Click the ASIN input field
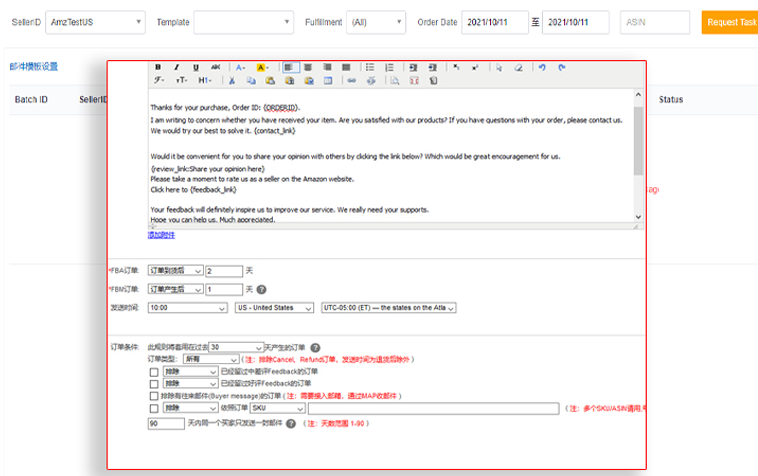This screenshot has width=758, height=476. 654,21
